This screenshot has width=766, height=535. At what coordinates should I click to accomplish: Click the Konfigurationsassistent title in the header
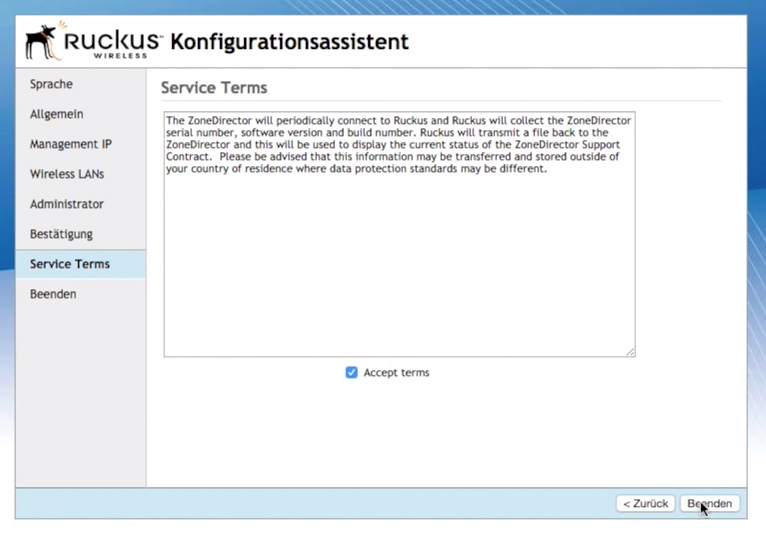289,42
